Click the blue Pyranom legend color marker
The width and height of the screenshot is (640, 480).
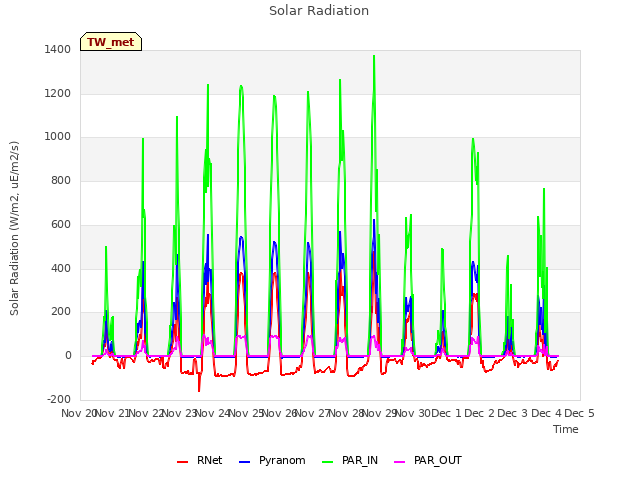tap(244, 462)
